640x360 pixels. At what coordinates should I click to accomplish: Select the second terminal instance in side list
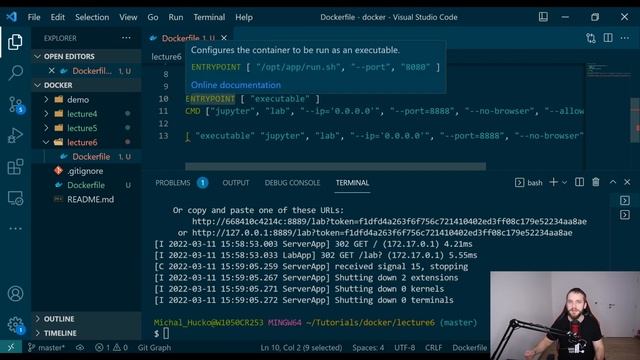click(x=625, y=215)
